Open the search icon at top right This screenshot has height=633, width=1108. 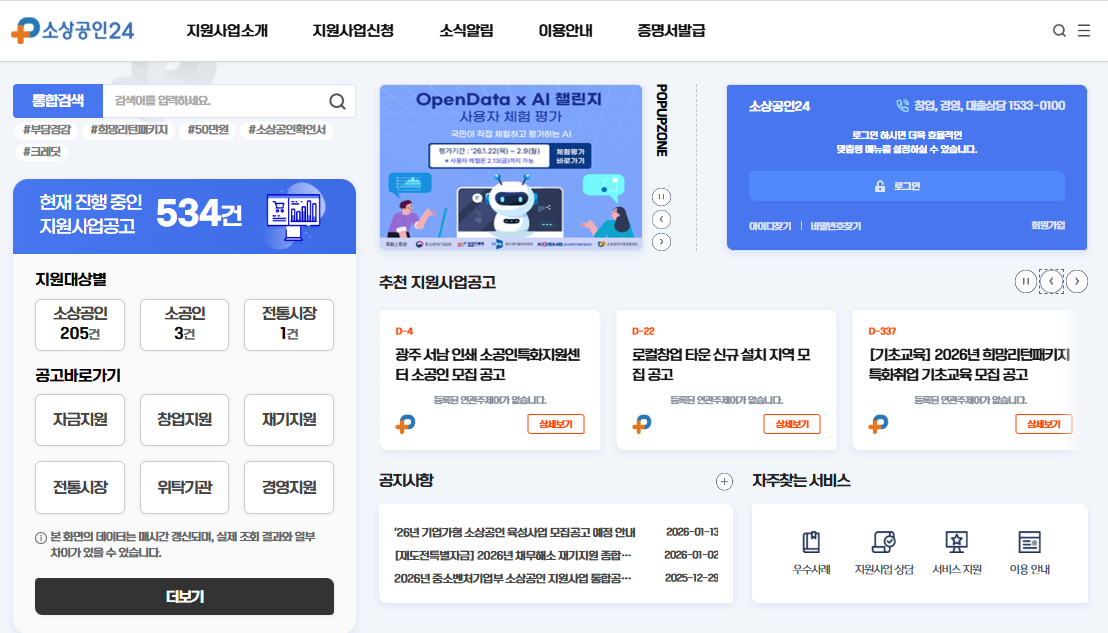pos(1058,30)
